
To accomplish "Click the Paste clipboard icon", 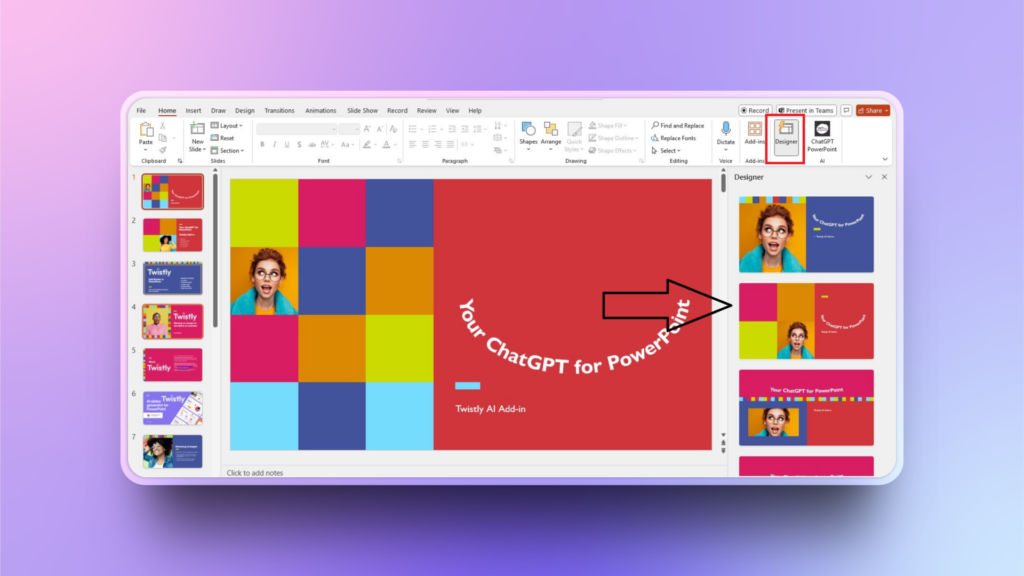I will (x=146, y=129).
